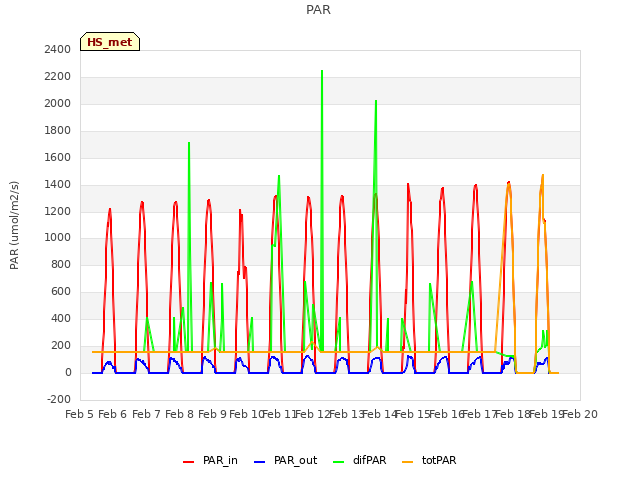Click the blue PAR_out legend color marker
The height and width of the screenshot is (480, 640).
[259, 462]
